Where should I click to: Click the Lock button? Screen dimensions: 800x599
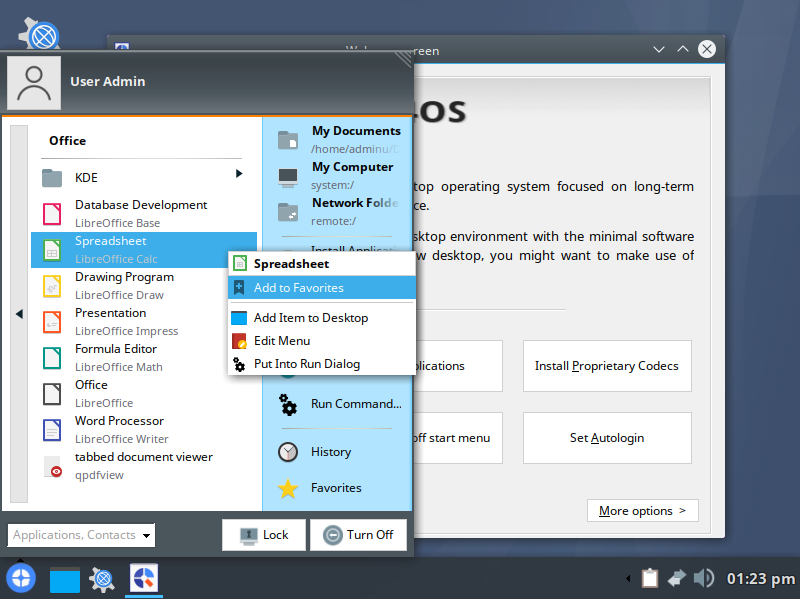[264, 535]
